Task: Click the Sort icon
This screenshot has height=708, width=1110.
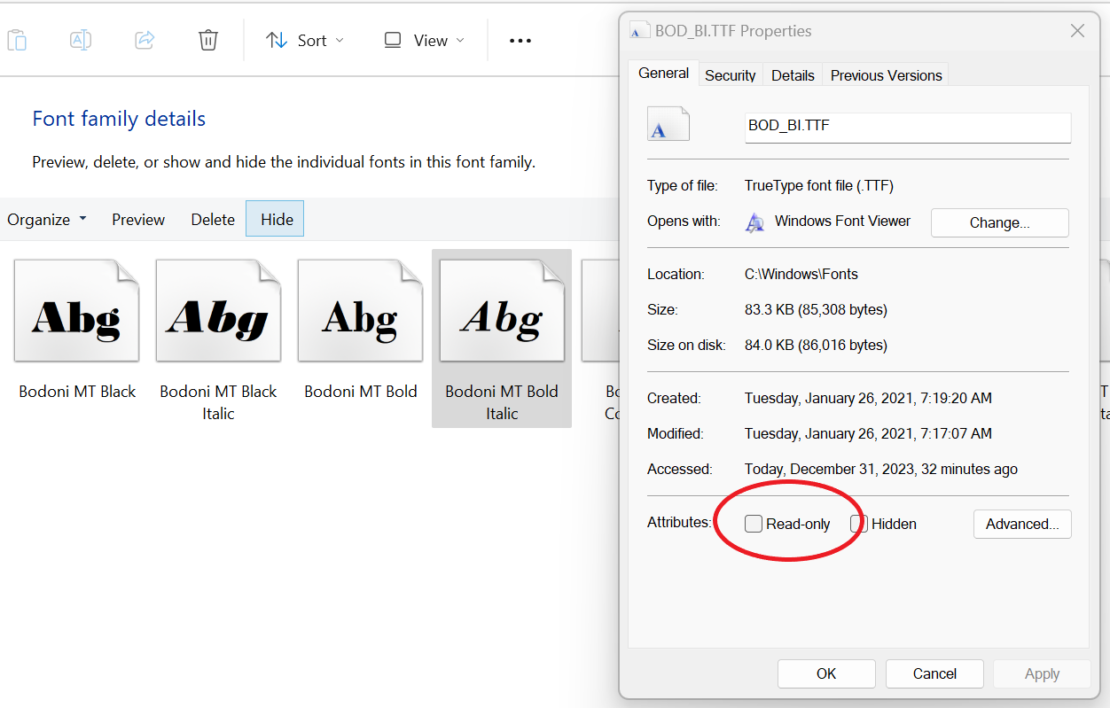Action: point(277,40)
